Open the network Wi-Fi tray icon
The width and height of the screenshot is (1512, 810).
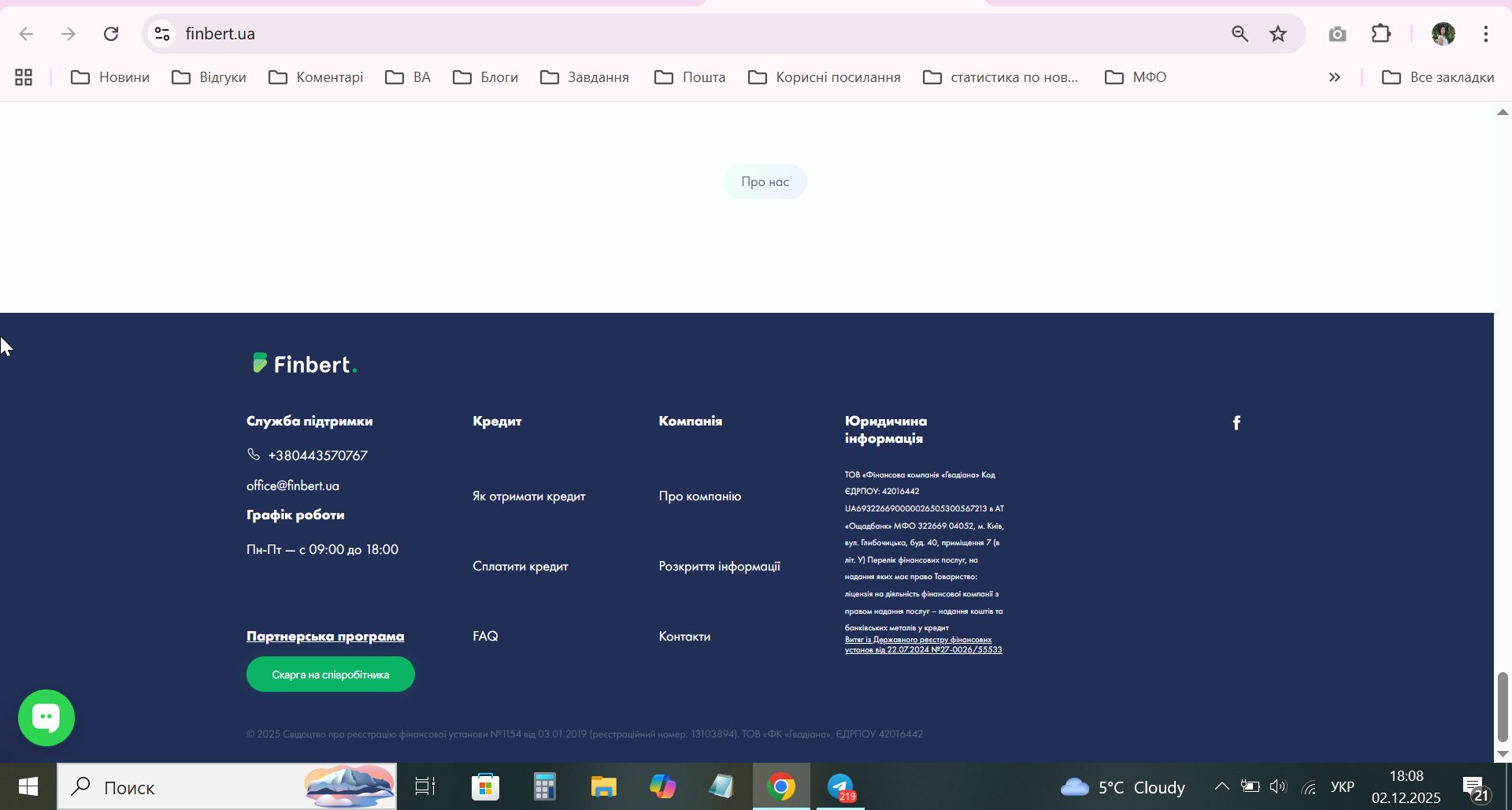click(x=1309, y=787)
